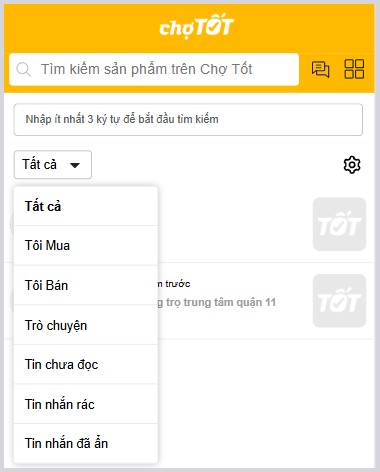Open the category grid icon
This screenshot has height=472, width=380.
coord(354,69)
